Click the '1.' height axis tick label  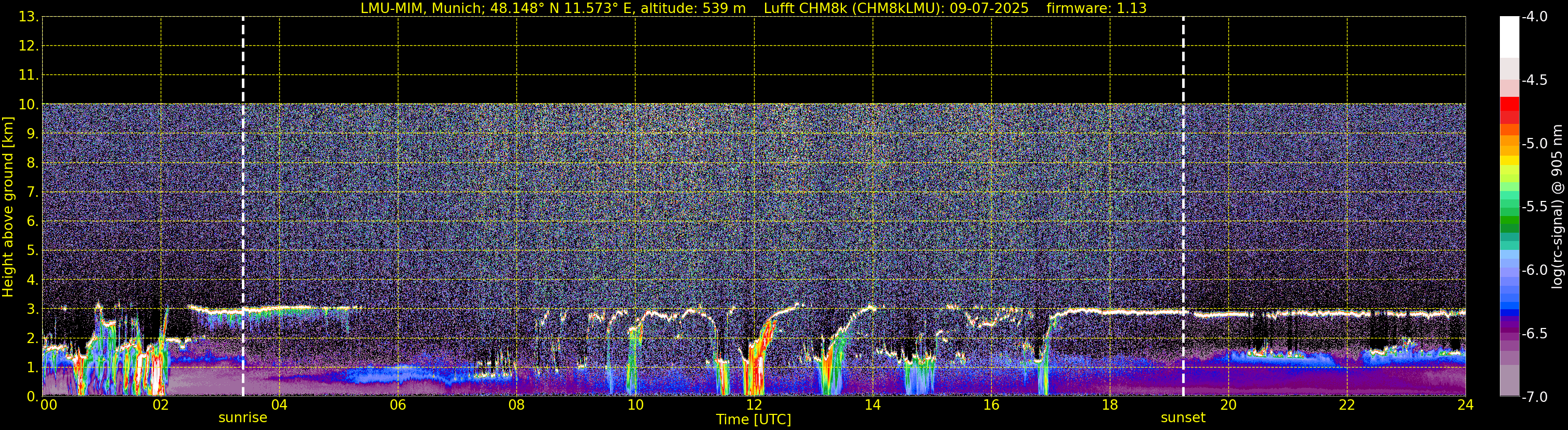tap(32, 367)
